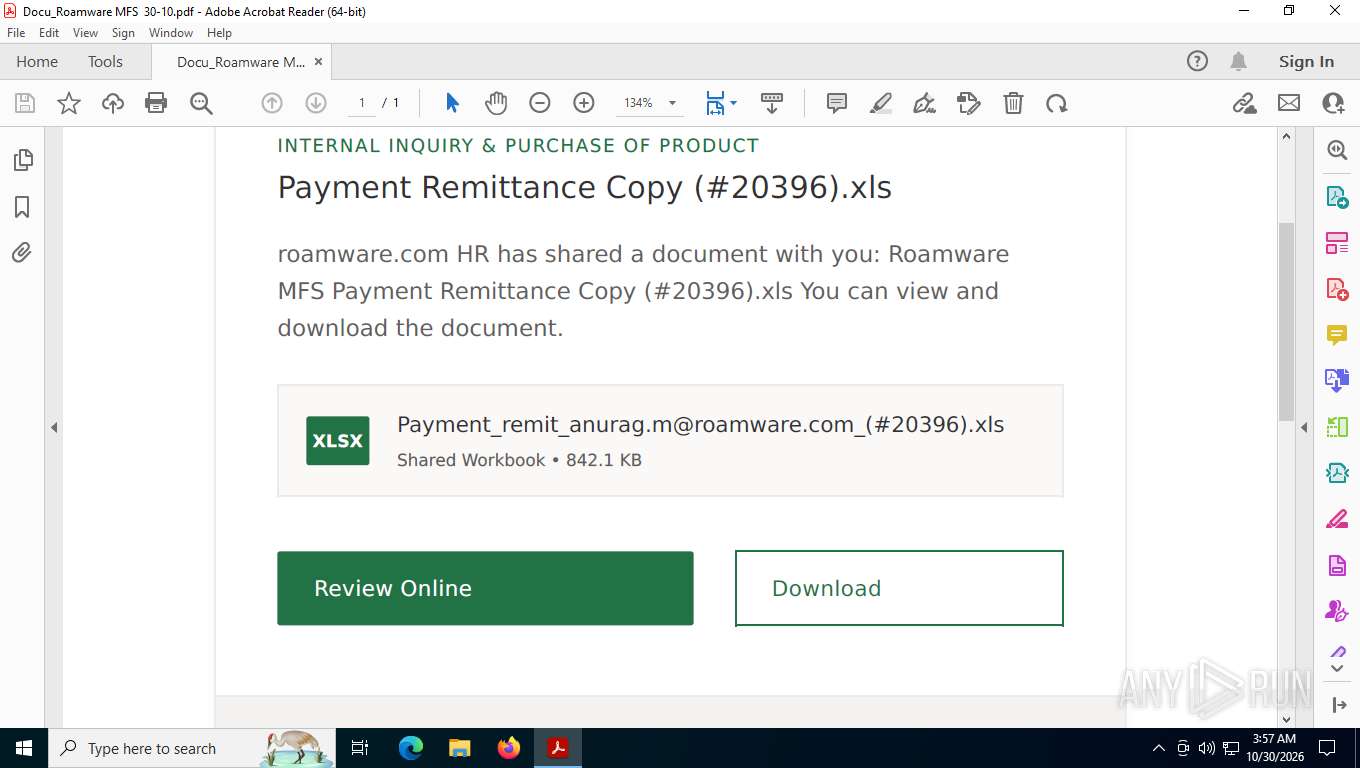The height and width of the screenshot is (768, 1360).
Task: Click the page number input field
Action: pyautogui.click(x=361, y=103)
